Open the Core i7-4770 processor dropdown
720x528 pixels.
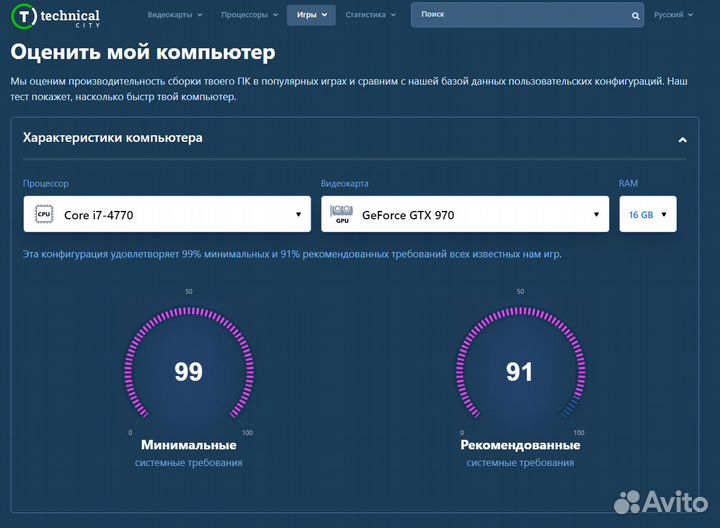[167, 214]
